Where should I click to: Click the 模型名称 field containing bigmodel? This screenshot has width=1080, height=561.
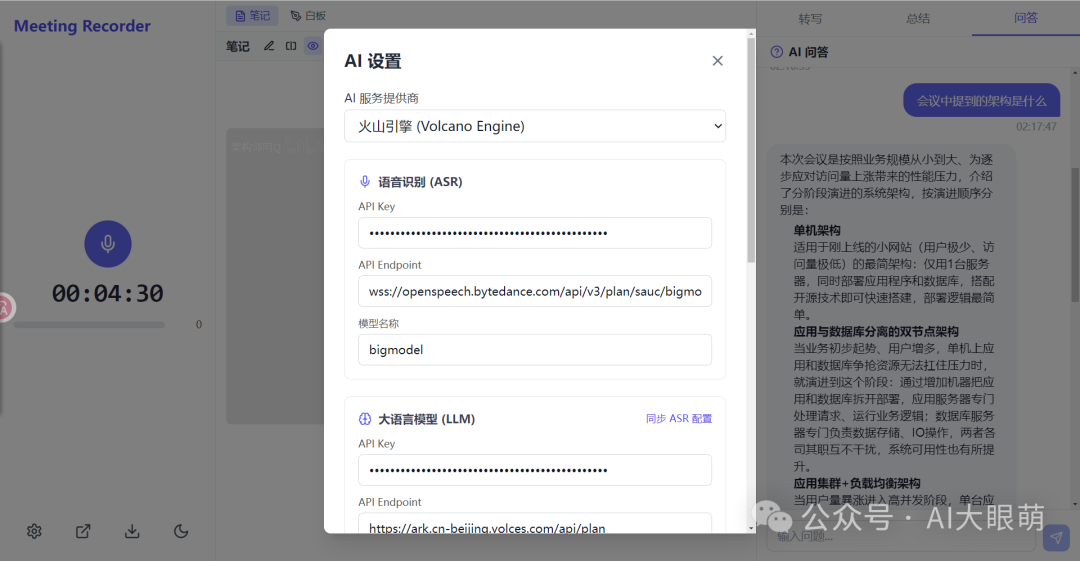click(x=535, y=350)
